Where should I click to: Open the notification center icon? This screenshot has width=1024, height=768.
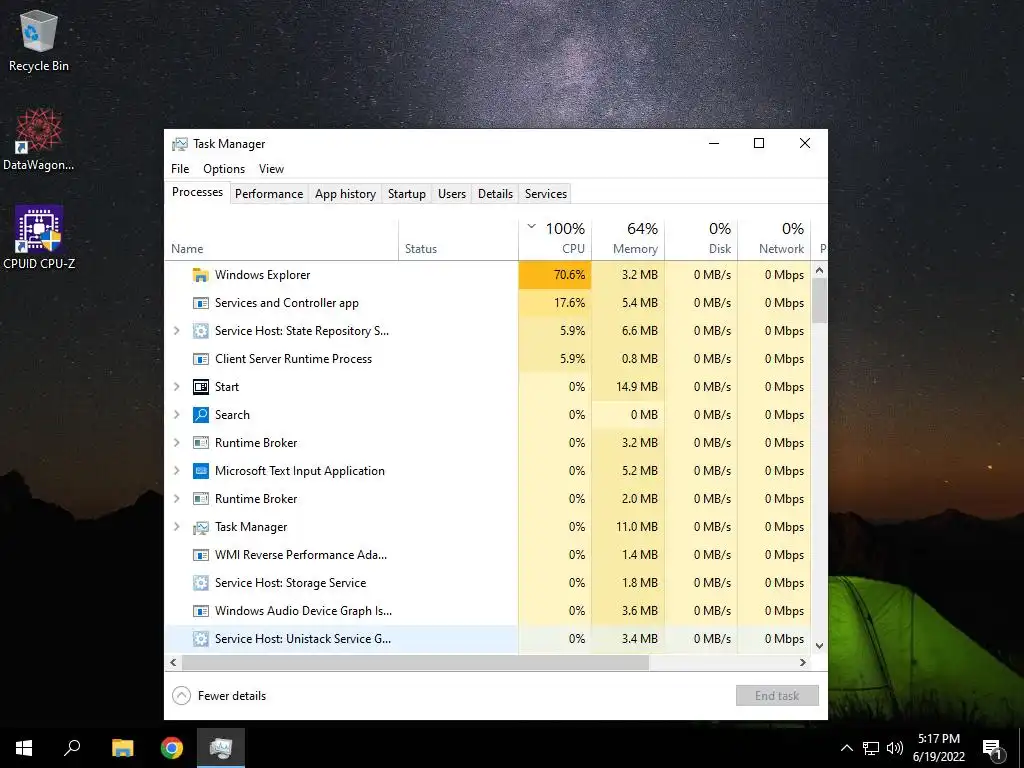993,748
